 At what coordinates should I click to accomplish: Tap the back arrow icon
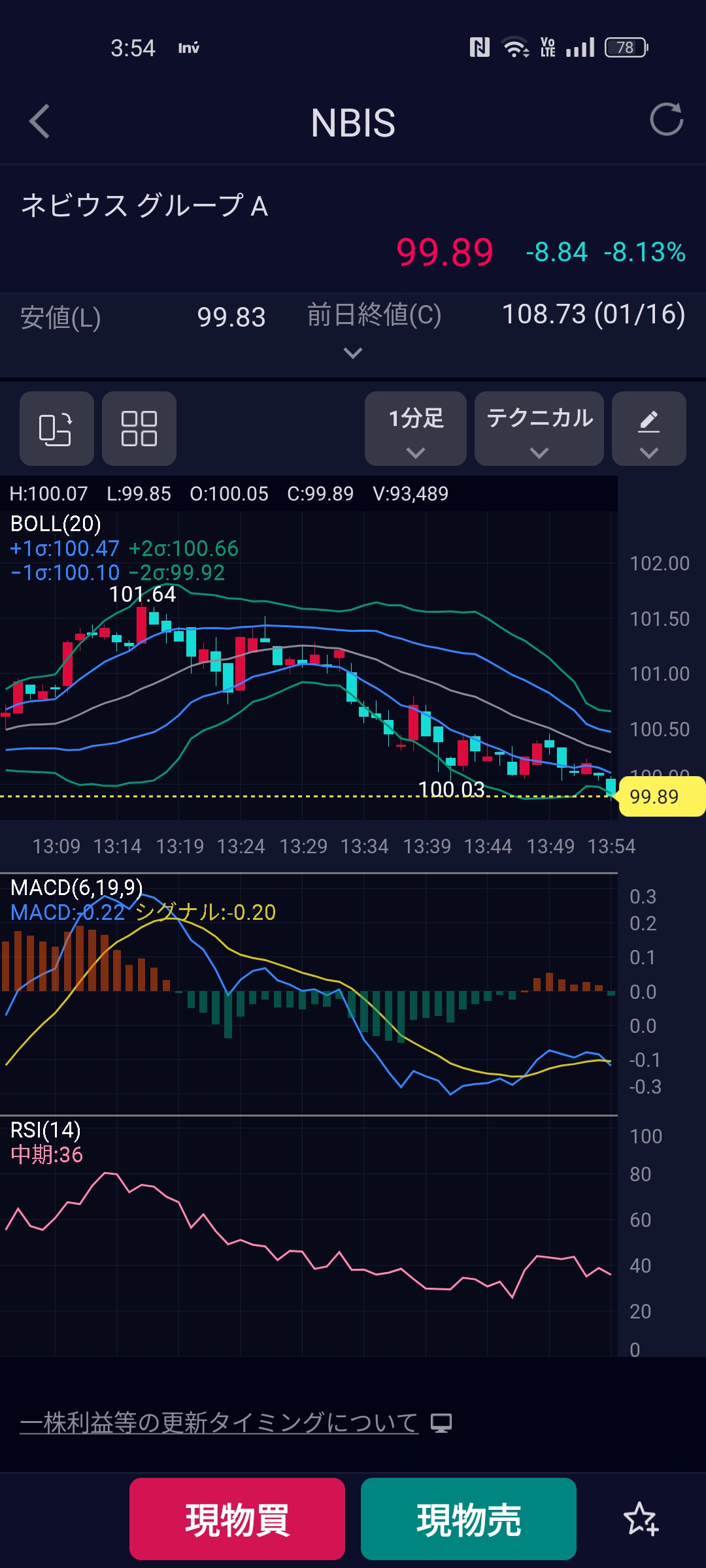pos(40,122)
